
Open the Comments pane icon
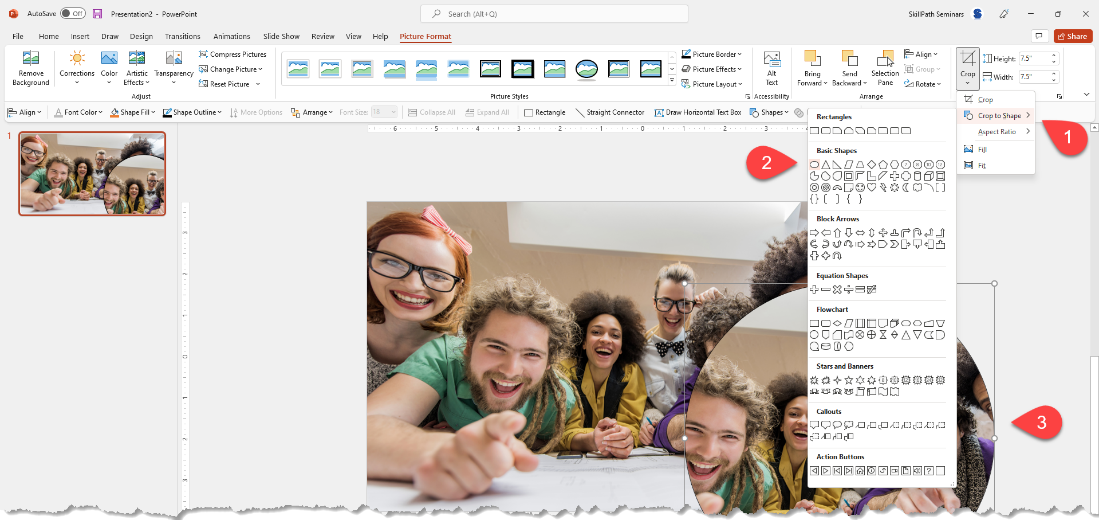tap(1038, 36)
